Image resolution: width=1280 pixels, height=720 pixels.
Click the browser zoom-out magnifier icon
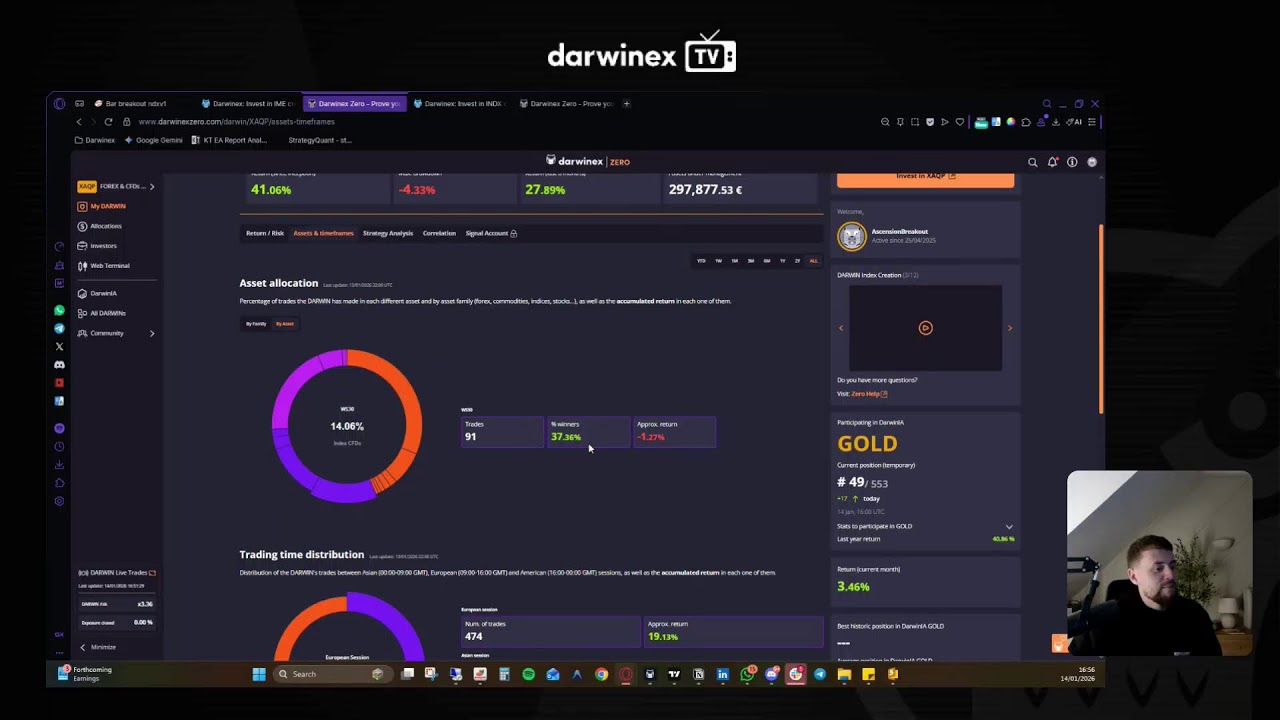[x=885, y=122]
